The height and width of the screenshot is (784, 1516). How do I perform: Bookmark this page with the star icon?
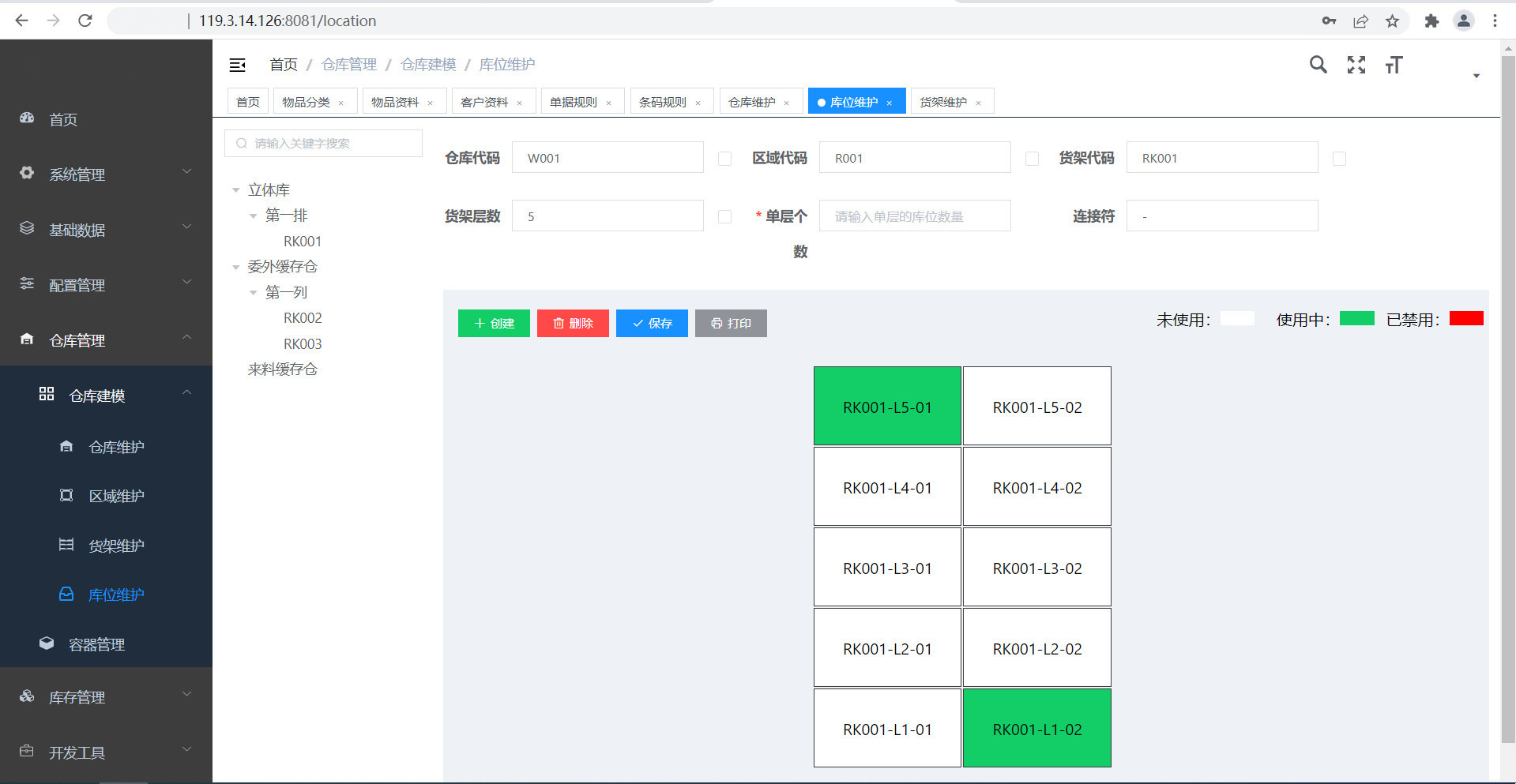[1392, 21]
